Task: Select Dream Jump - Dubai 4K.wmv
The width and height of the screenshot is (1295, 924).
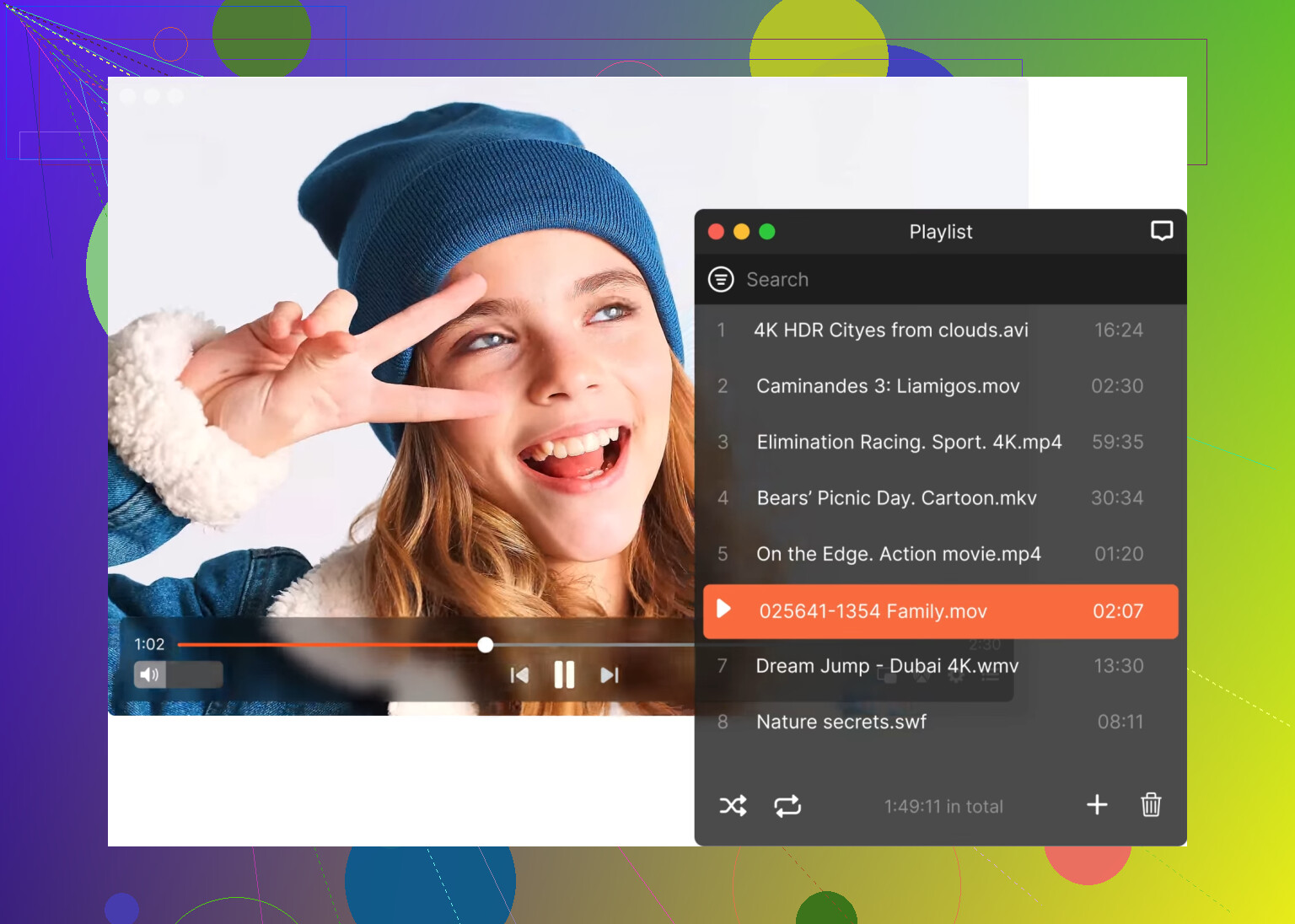Action: (940, 666)
